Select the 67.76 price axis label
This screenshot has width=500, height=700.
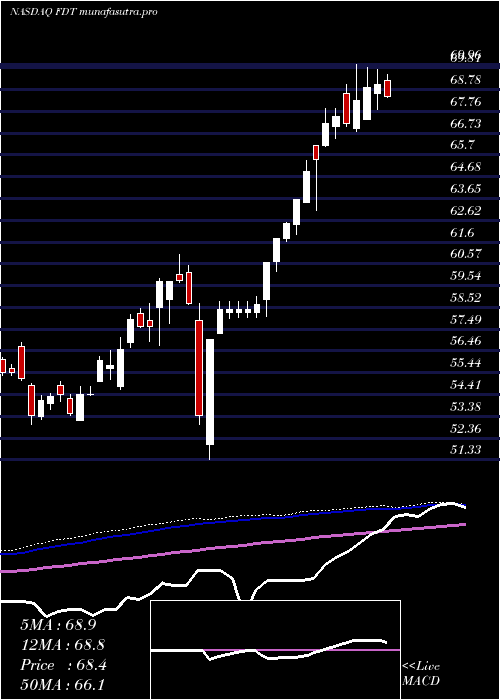(x=466, y=102)
